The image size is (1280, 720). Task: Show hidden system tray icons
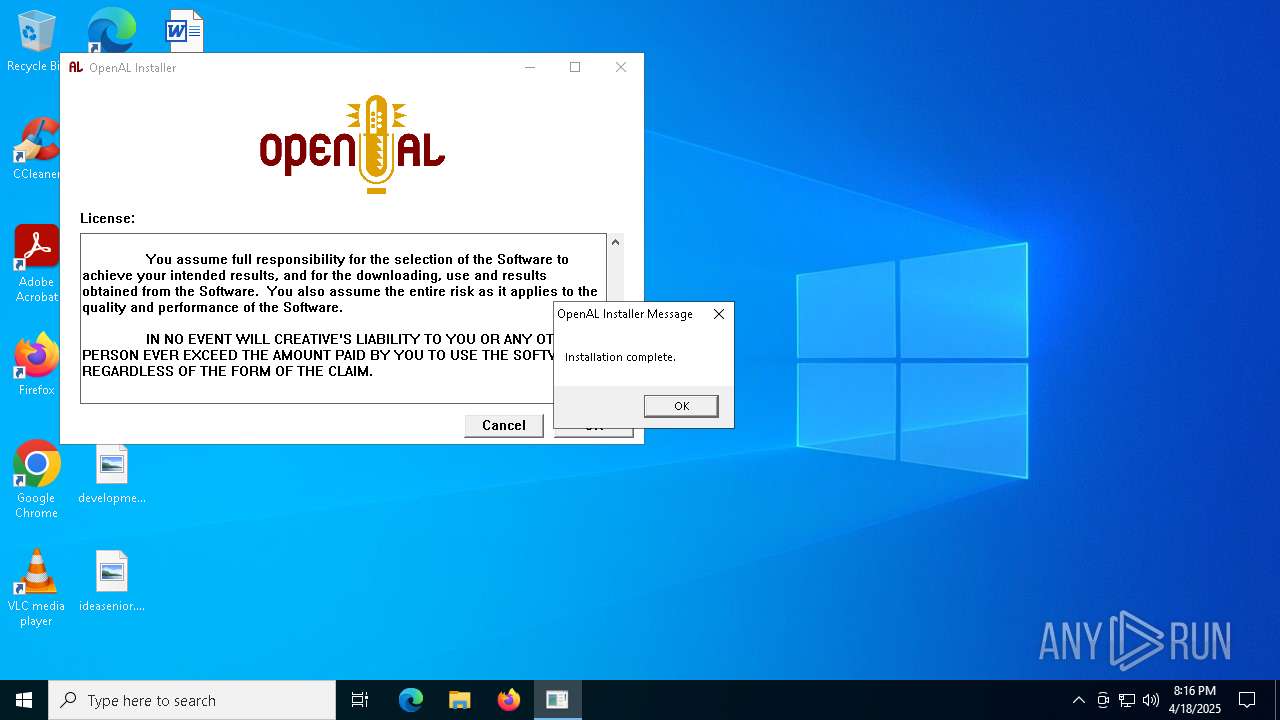[x=1078, y=700]
